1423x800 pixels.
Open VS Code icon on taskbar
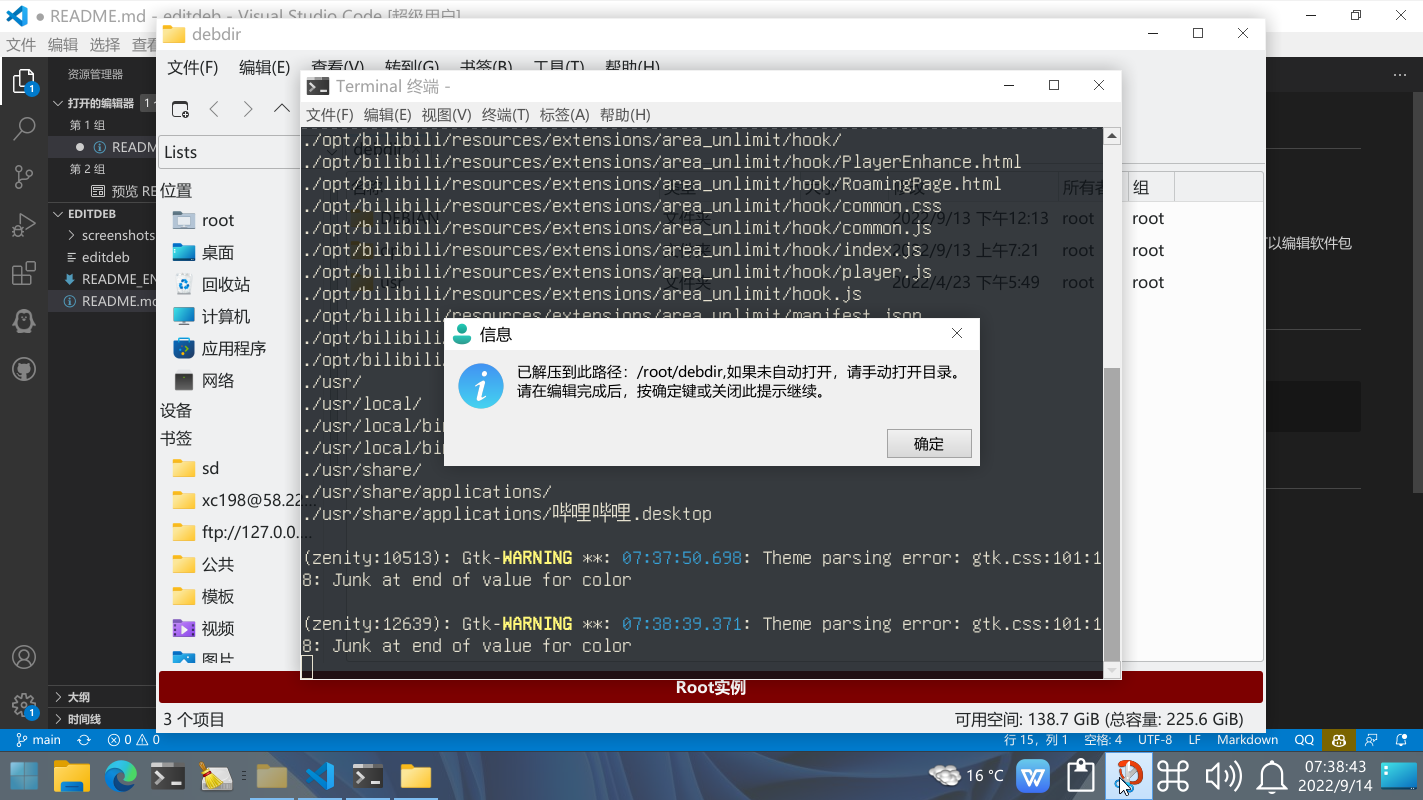tap(319, 775)
